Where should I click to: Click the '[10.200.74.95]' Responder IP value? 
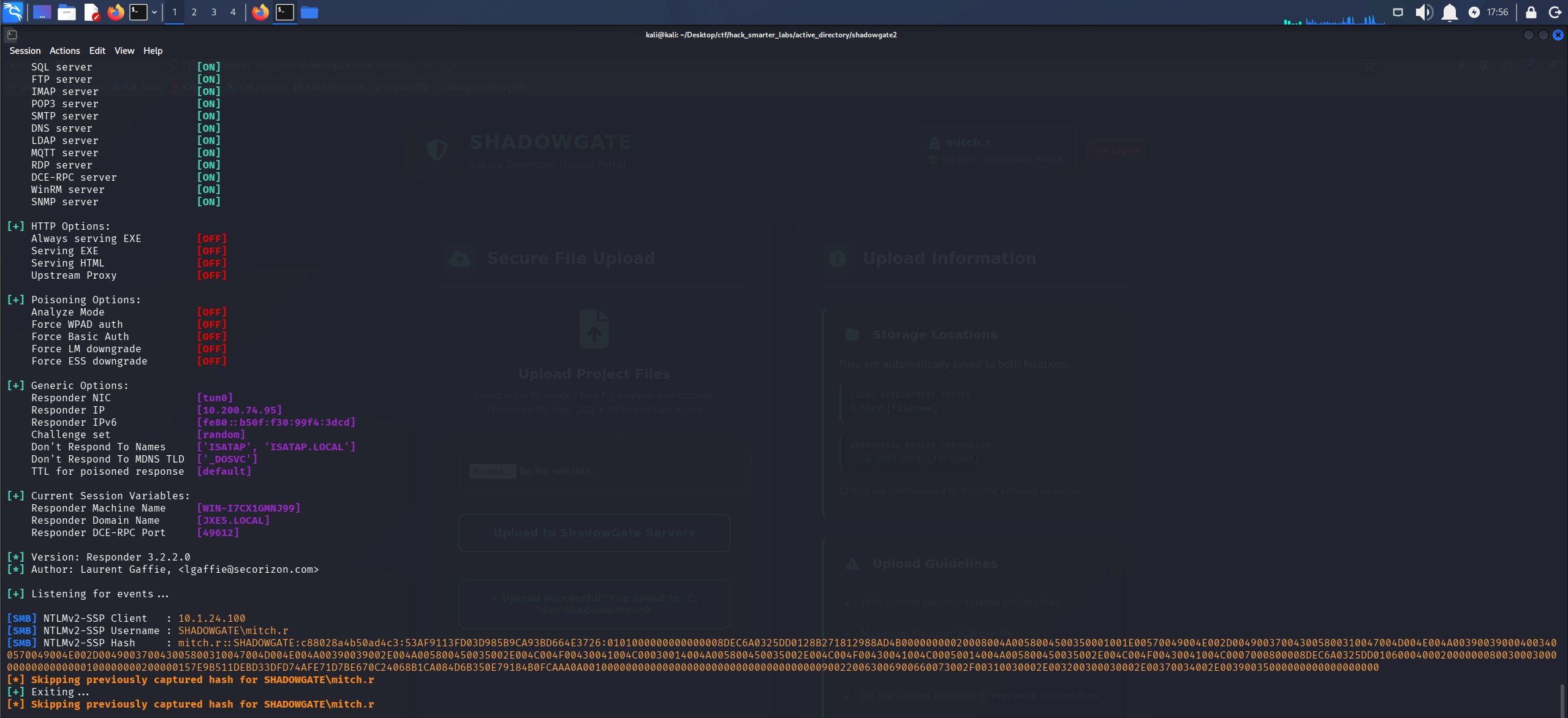239,410
